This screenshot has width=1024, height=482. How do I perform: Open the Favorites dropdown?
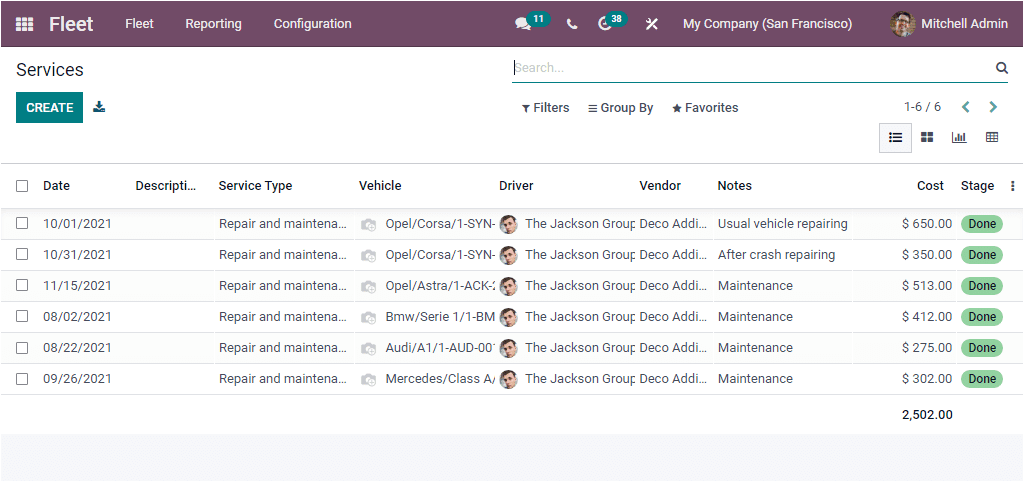pyautogui.click(x=705, y=108)
